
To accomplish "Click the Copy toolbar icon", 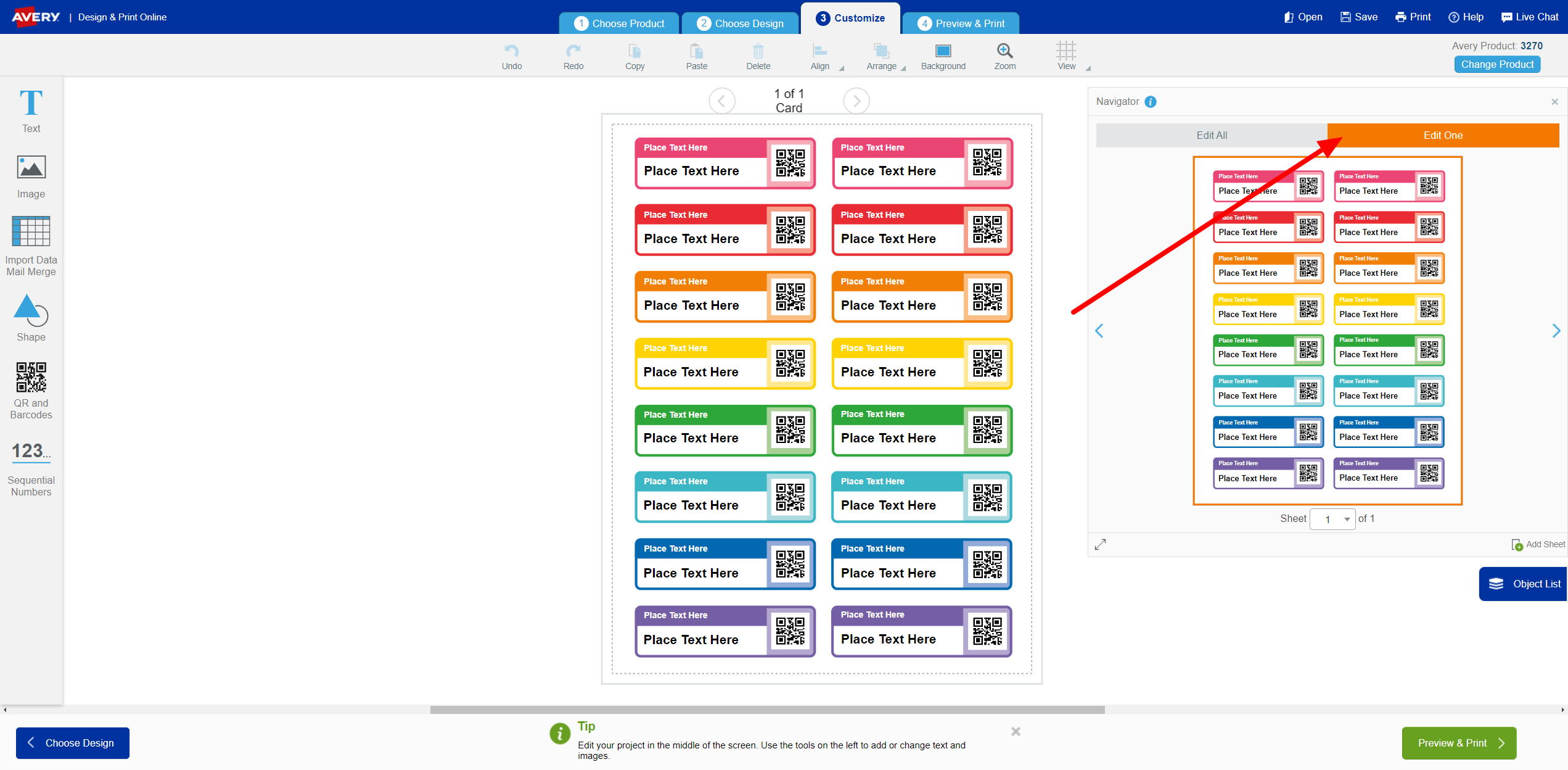I will pyautogui.click(x=635, y=57).
